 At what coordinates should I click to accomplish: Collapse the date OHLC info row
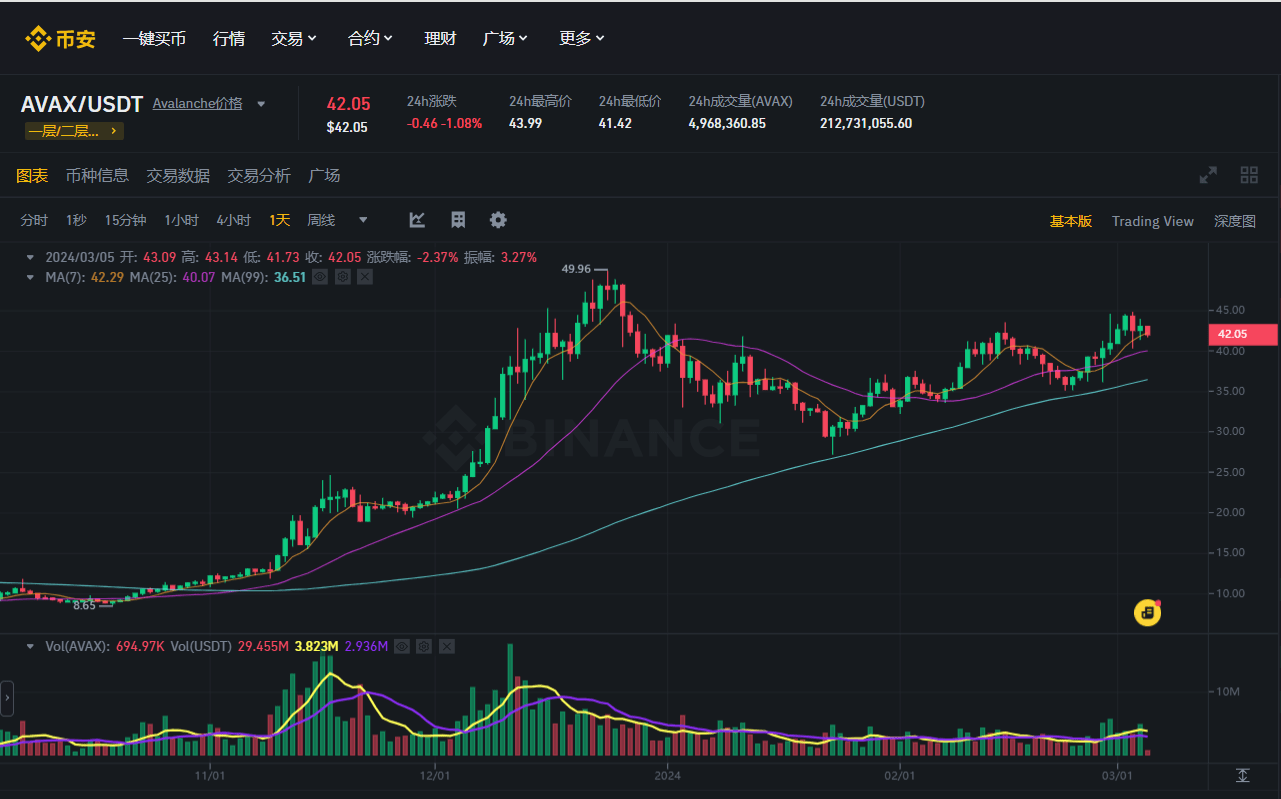coord(30,257)
